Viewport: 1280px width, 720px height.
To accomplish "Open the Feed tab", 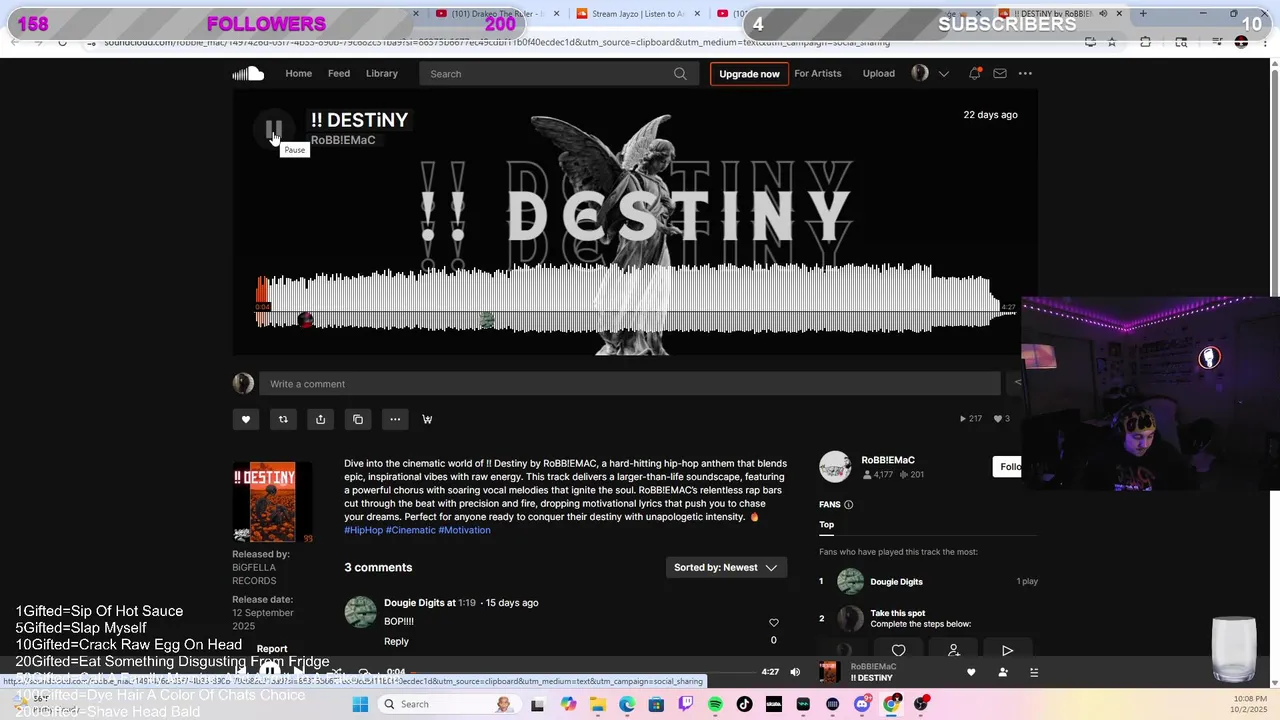I will (339, 73).
